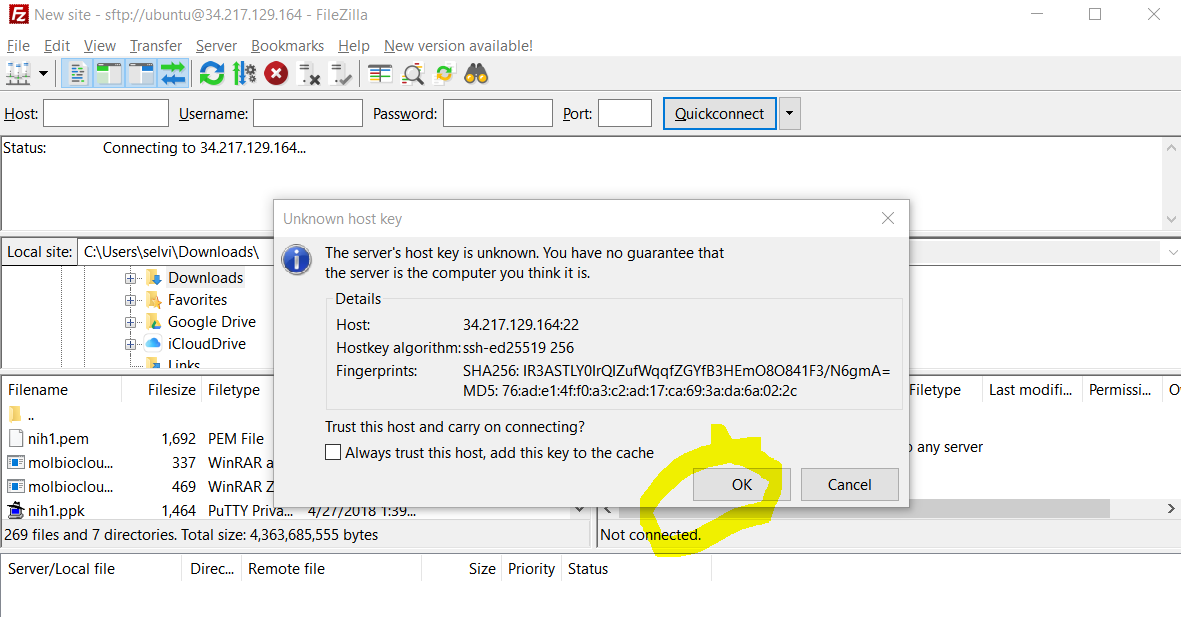Open the Transfer menu
The height and width of the screenshot is (617, 1181).
click(x=156, y=46)
